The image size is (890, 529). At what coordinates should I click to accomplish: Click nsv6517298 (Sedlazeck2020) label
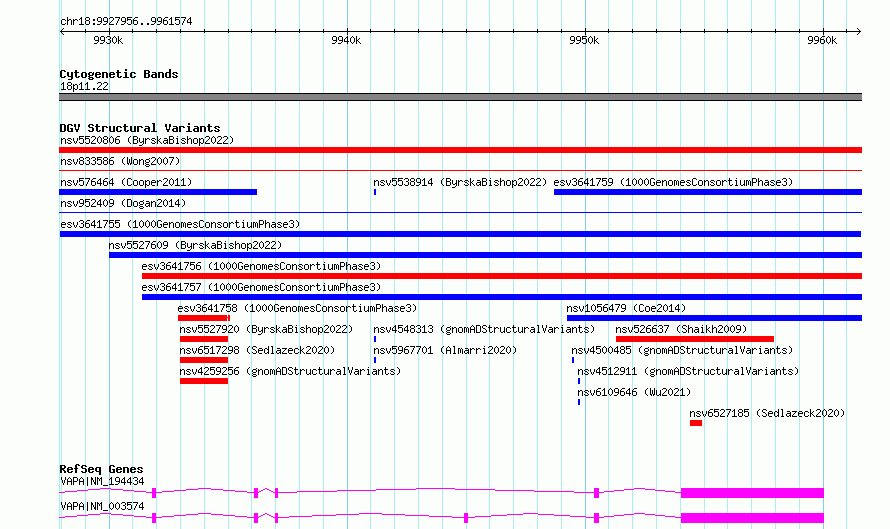(x=257, y=350)
